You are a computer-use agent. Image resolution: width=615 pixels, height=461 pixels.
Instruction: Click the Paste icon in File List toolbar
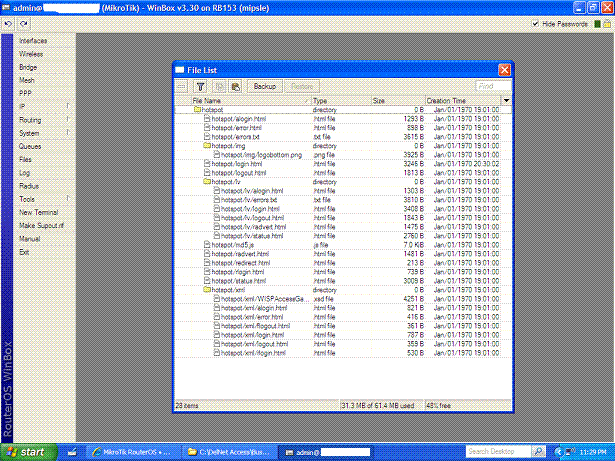(235, 86)
